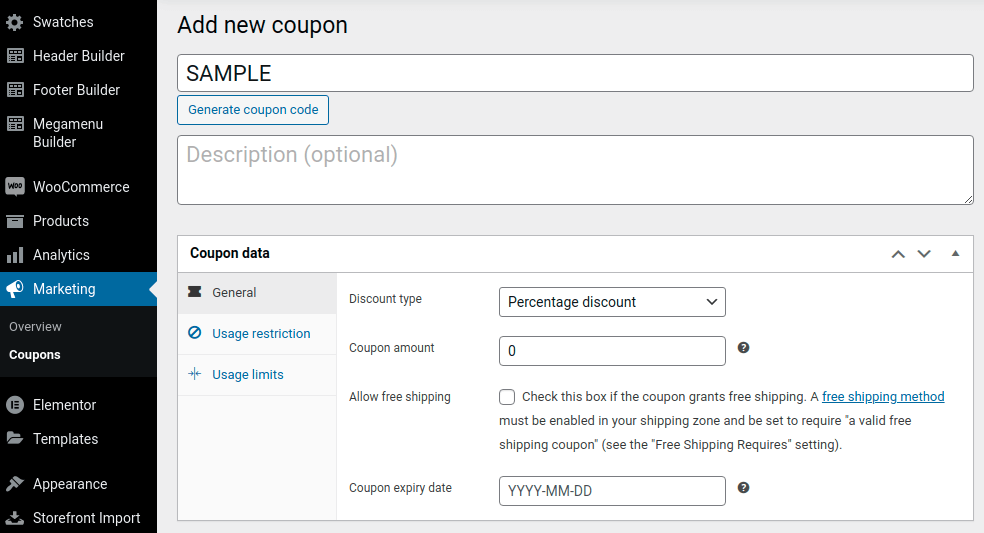The image size is (984, 533).
Task: Click the Appearance paintbrush icon
Action: click(x=15, y=484)
